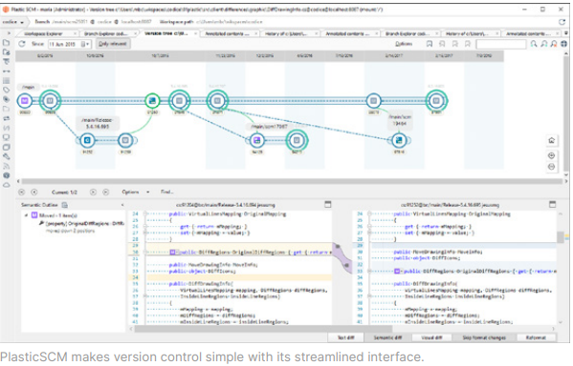Switch to Semantic diff mode
This screenshot has height=366, width=573.
(x=387, y=338)
